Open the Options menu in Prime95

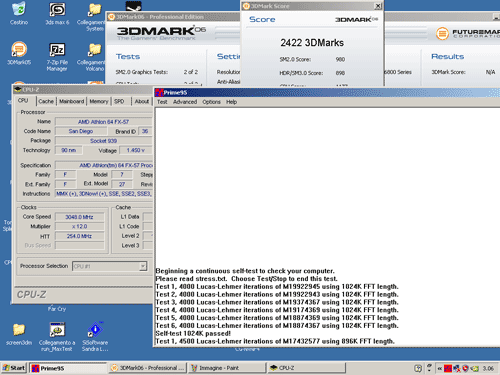pos(211,102)
